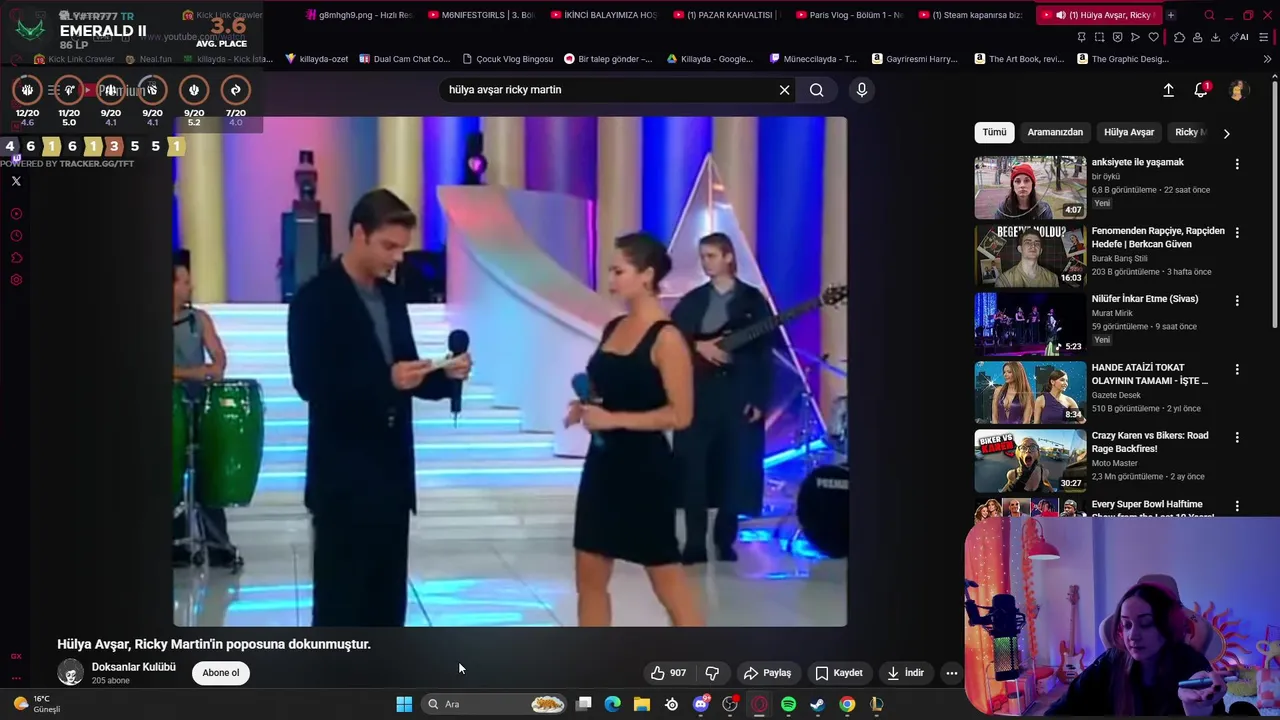This screenshot has width=1280, height=720.
Task: Click the YouTube search magnifier button
Action: 817,90
